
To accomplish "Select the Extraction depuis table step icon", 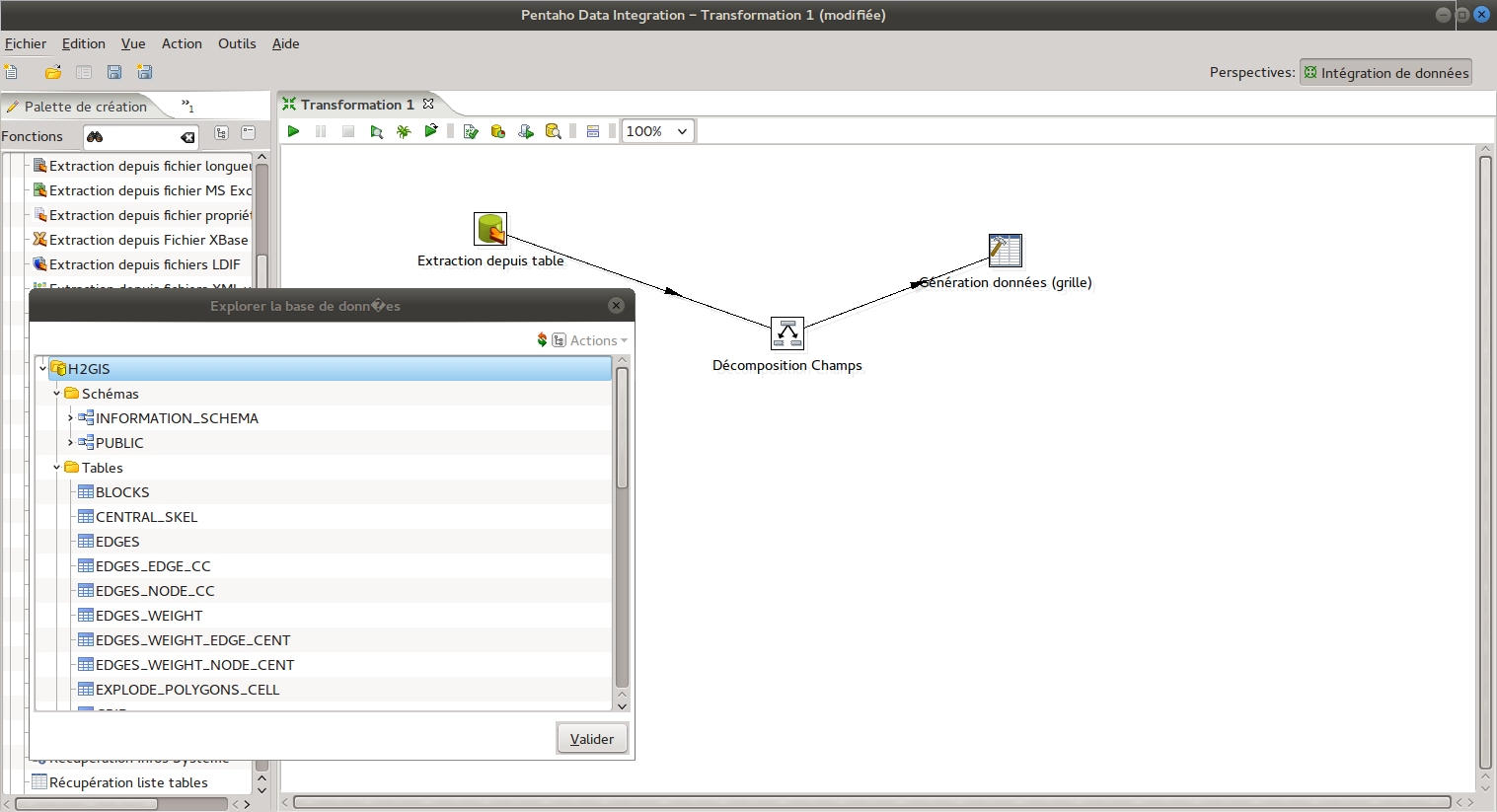I will tap(490, 229).
